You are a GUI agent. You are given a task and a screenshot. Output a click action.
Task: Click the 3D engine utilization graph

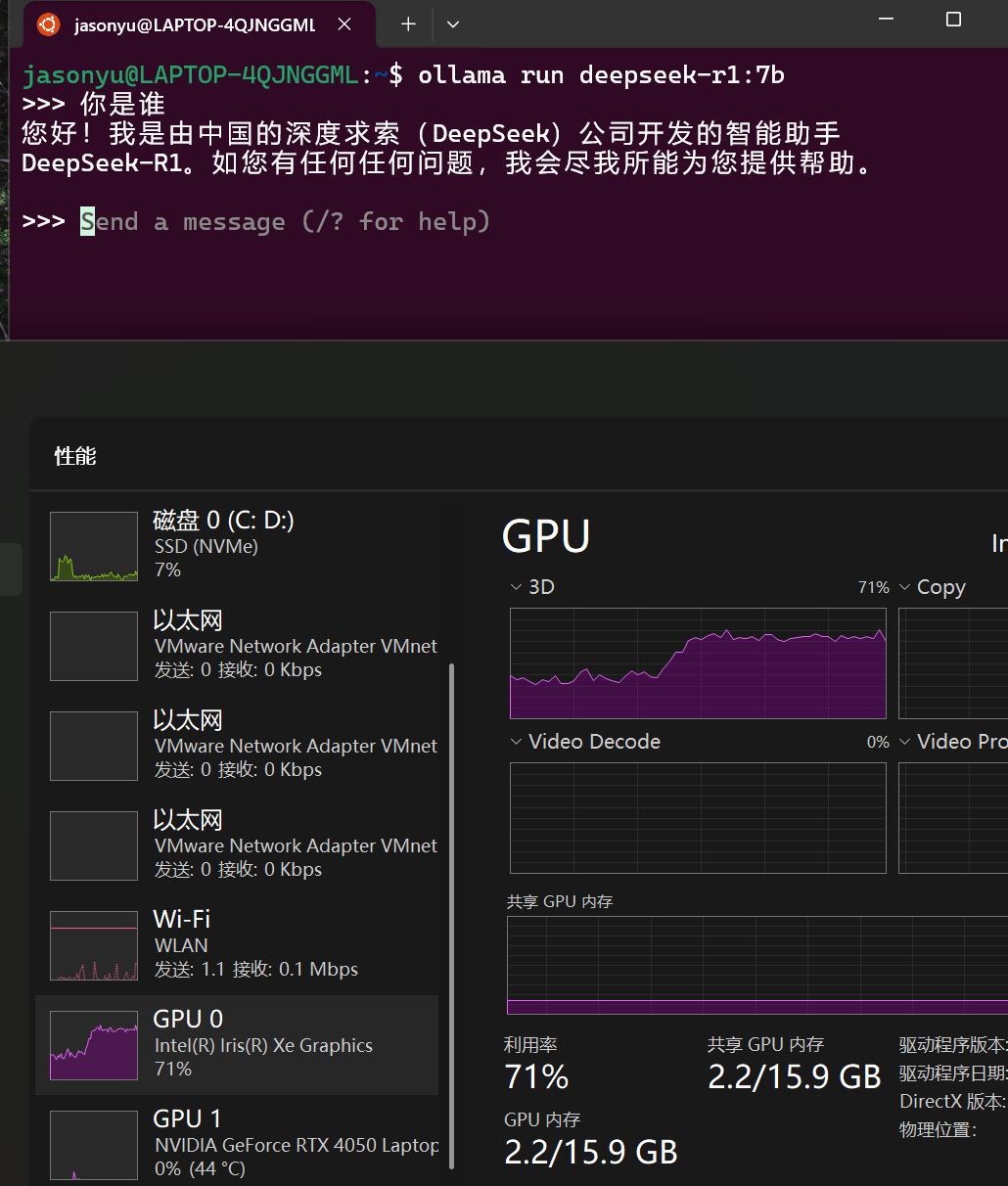(x=698, y=663)
